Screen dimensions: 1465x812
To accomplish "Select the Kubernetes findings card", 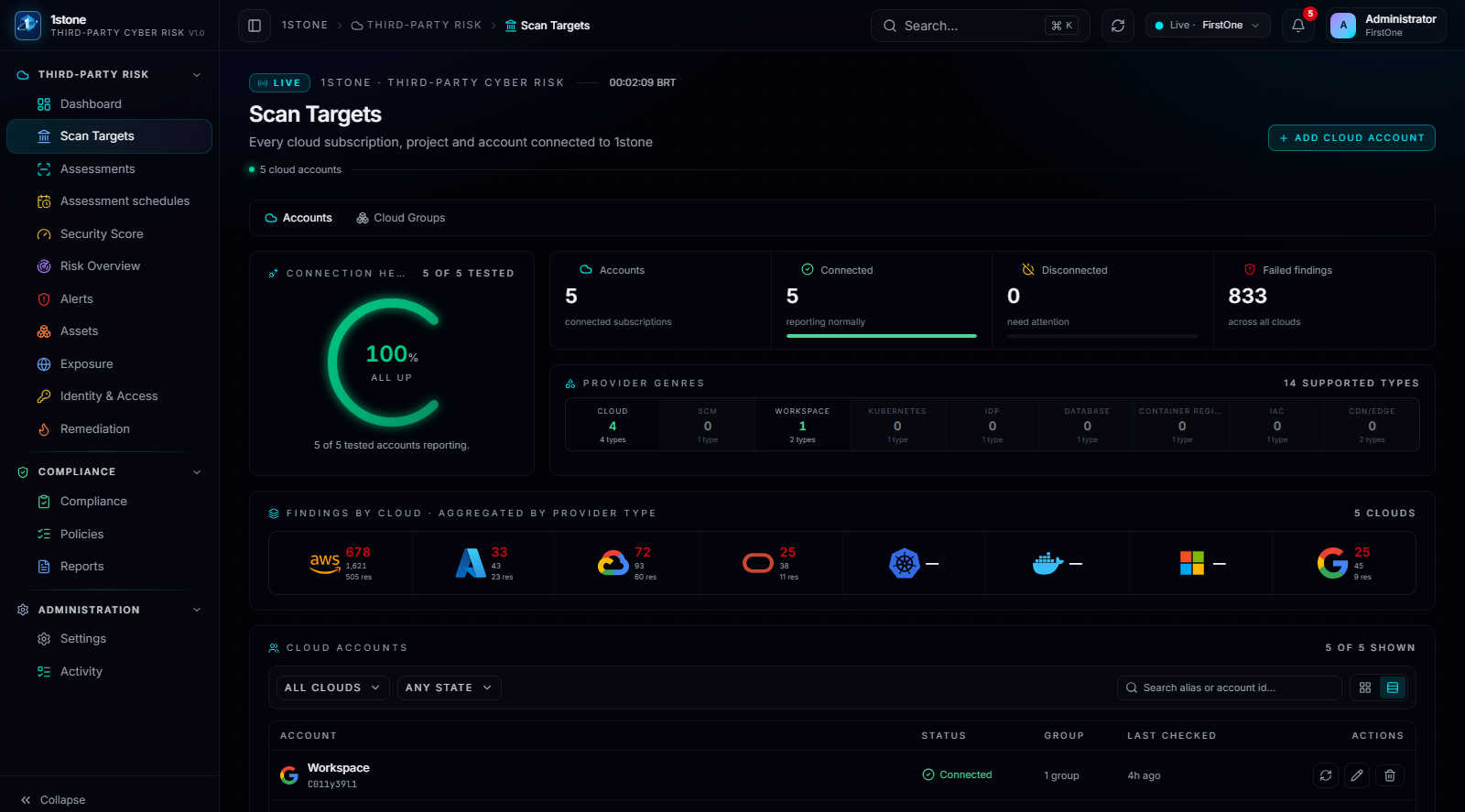I will click(x=914, y=563).
